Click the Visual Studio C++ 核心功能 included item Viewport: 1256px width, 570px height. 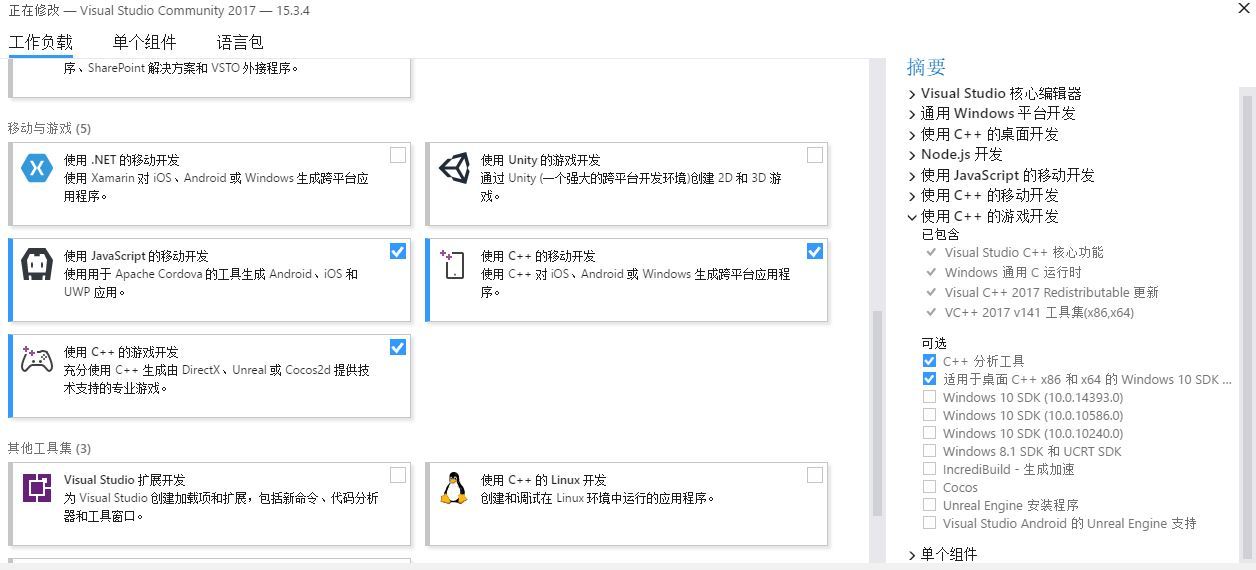tap(1024, 253)
